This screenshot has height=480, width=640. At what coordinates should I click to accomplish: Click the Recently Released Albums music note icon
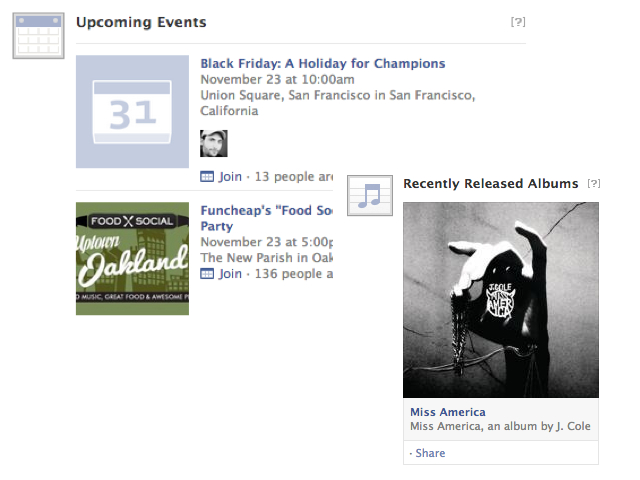click(x=370, y=196)
